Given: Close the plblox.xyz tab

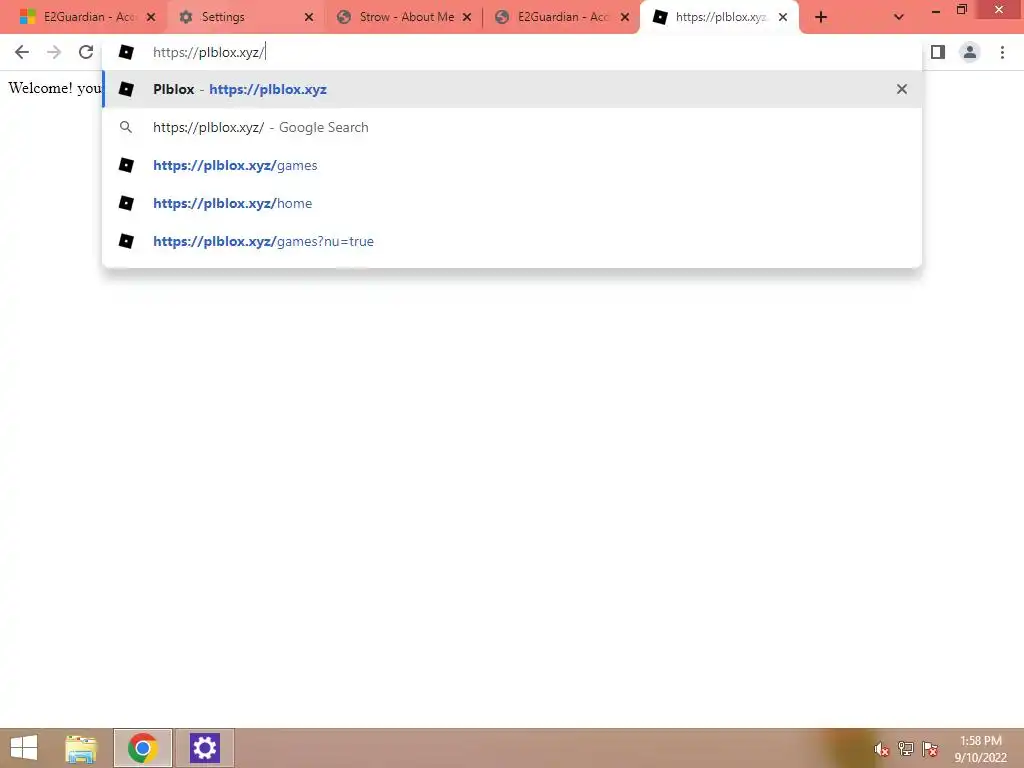Looking at the screenshot, I should 783,18.
